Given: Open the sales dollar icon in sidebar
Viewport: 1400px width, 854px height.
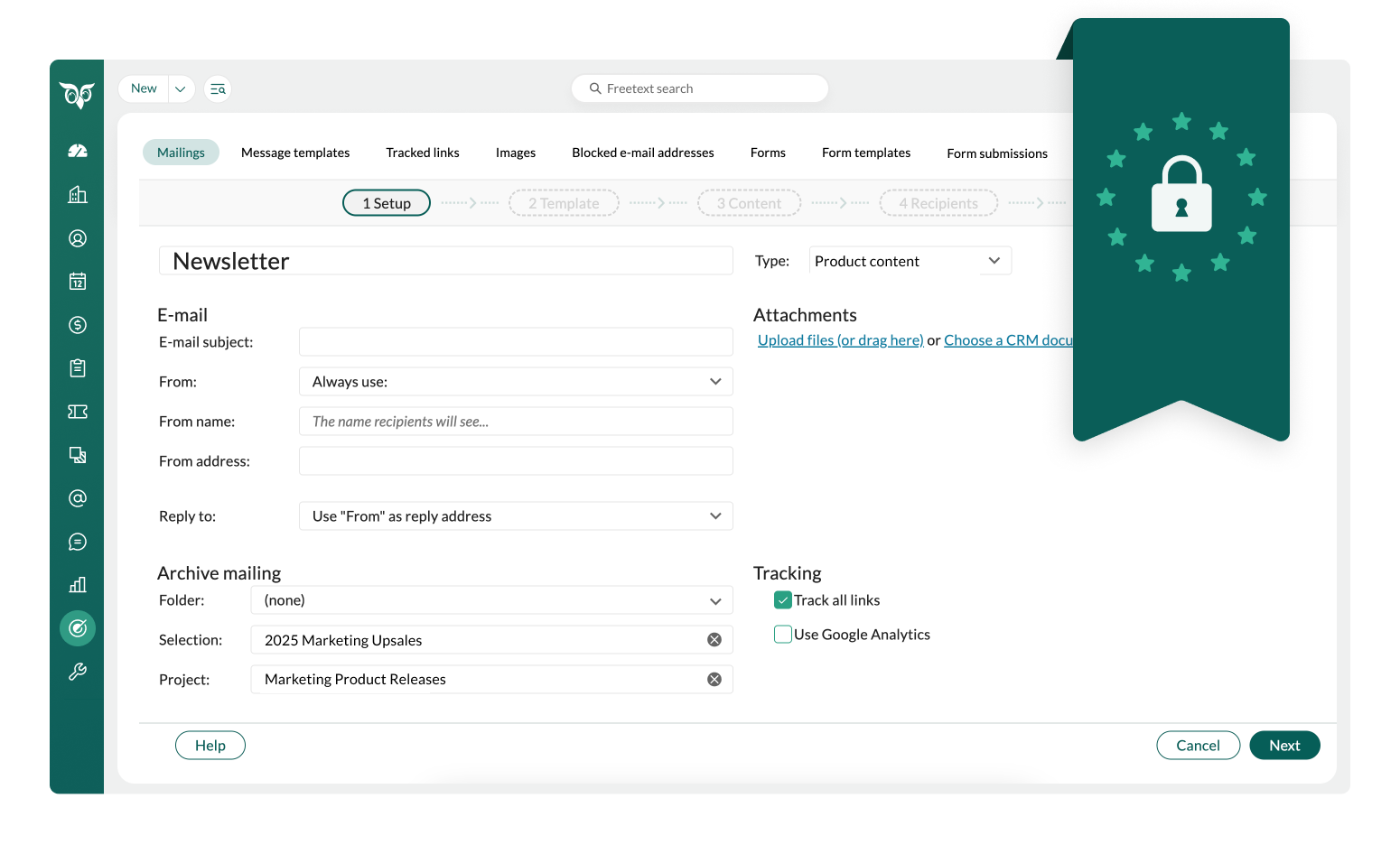Looking at the screenshot, I should [78, 325].
